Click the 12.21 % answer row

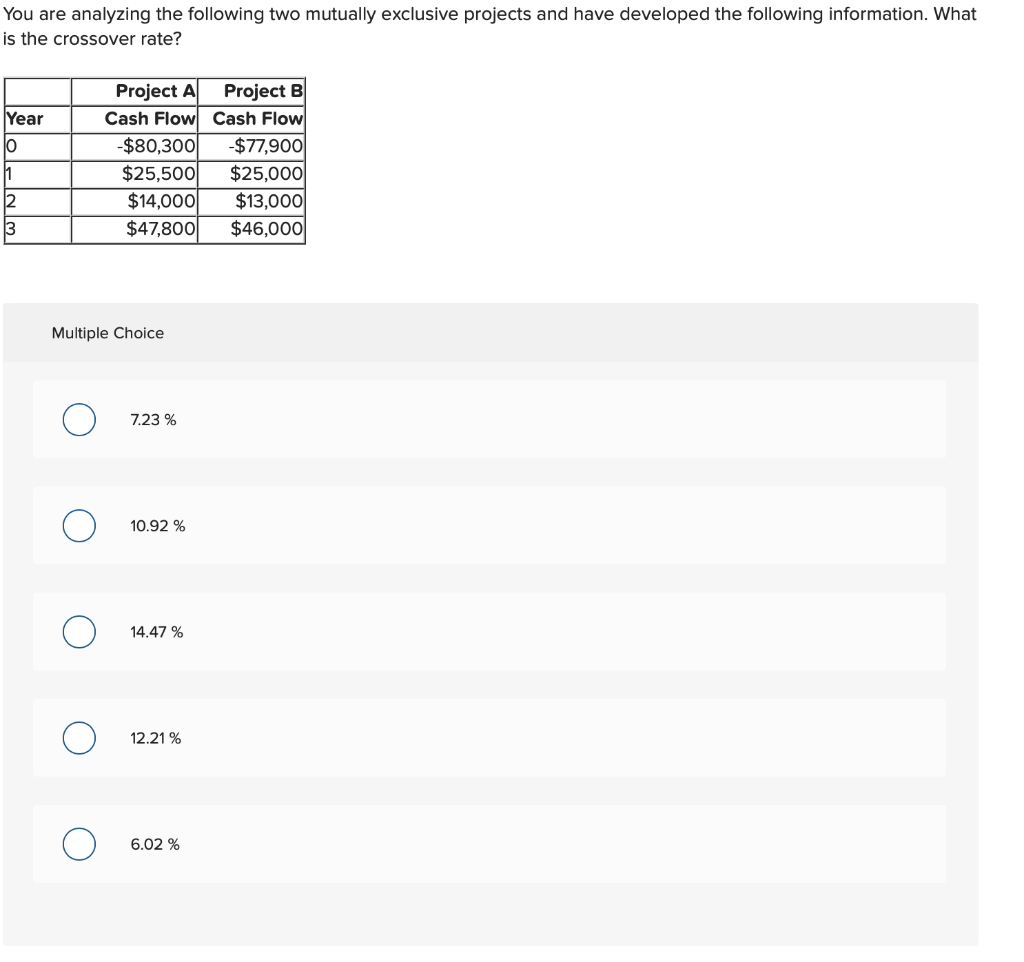tap(490, 738)
